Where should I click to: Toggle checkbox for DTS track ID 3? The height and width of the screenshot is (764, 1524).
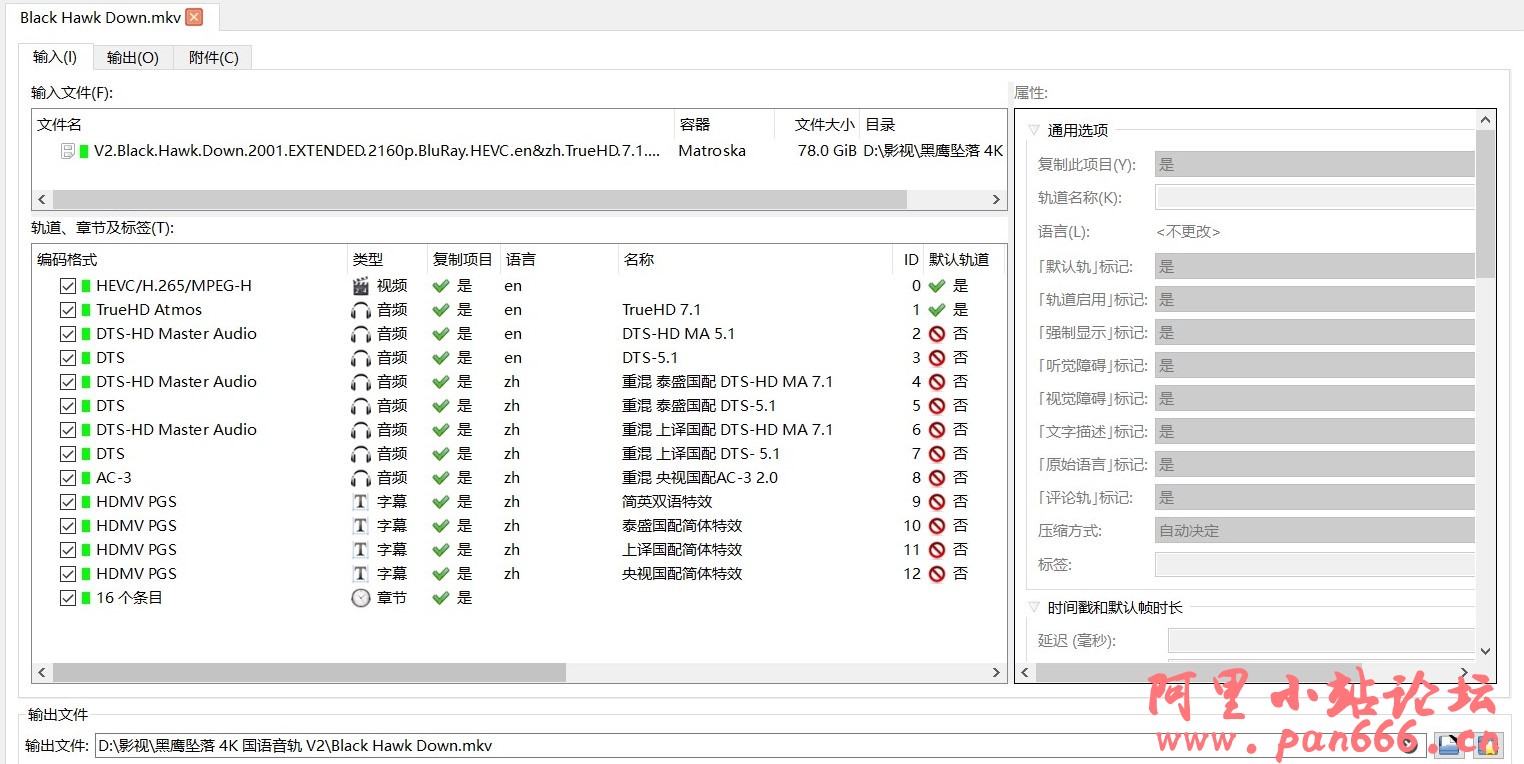pyautogui.click(x=68, y=358)
